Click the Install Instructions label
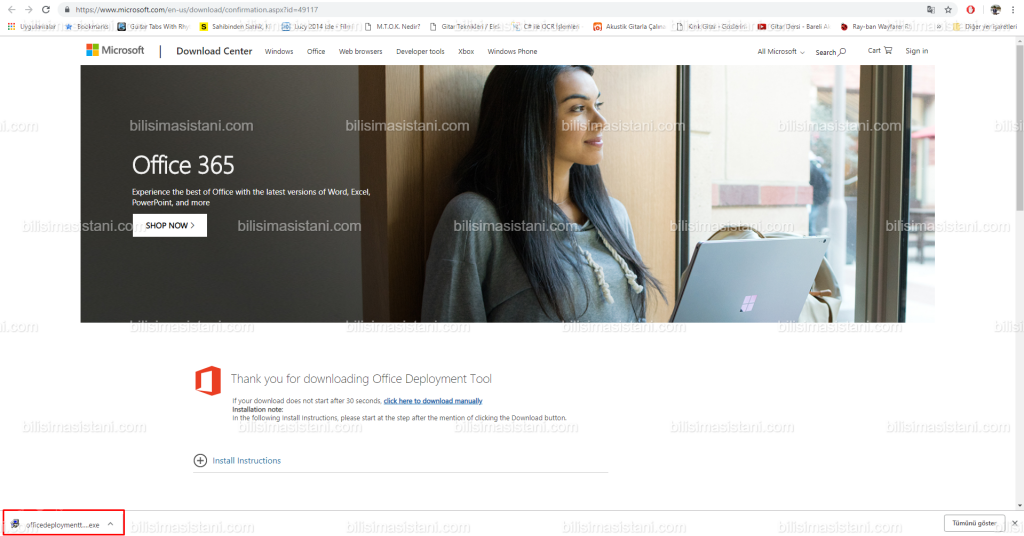Image resolution: width=1024 pixels, height=536 pixels. coord(246,460)
